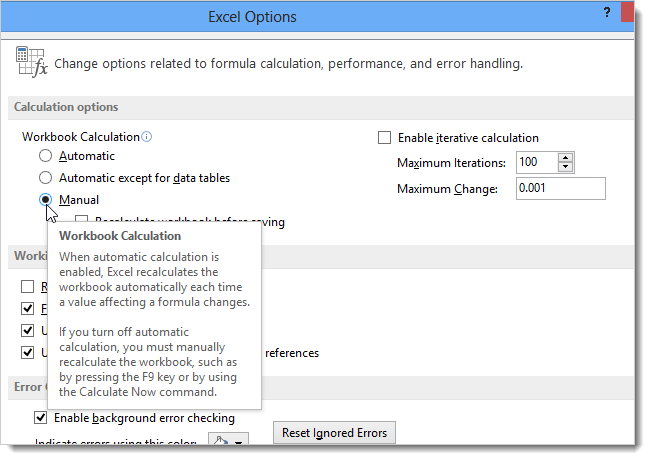Click the formula calculation icon in header
The width and height of the screenshot is (650, 460).
(31, 62)
